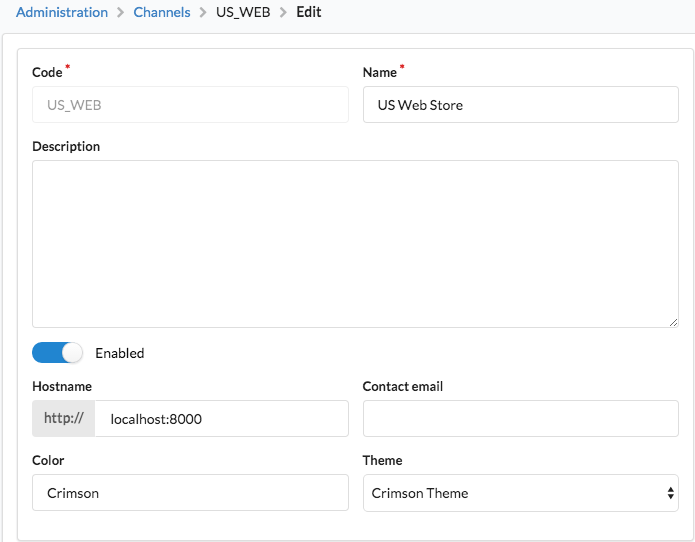Click the Theme dropdown arrows
This screenshot has height=542, width=695.
tap(670, 493)
